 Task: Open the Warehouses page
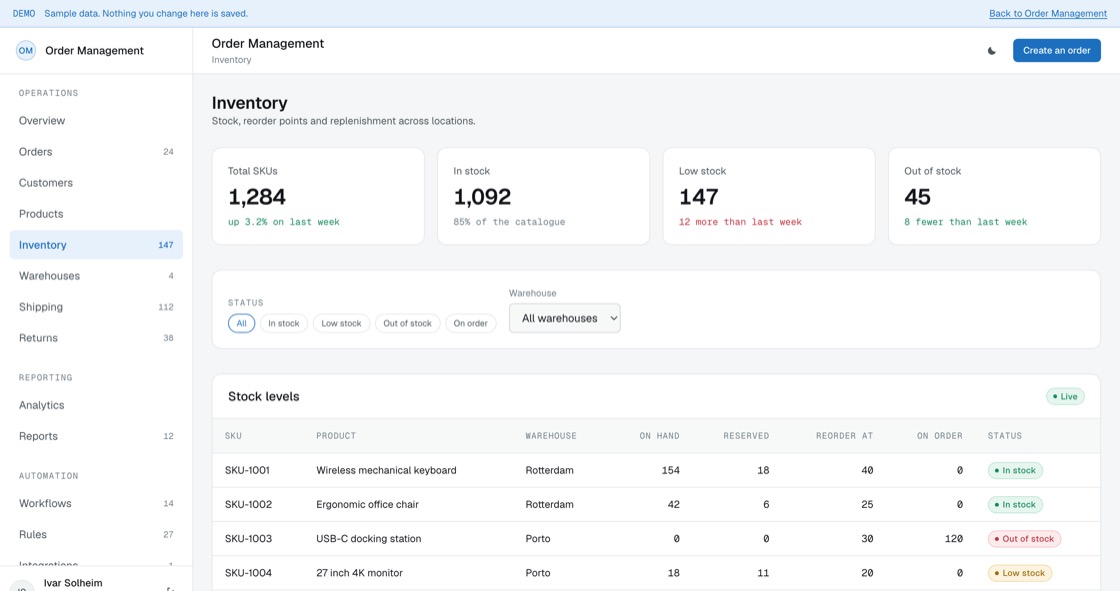click(96, 276)
